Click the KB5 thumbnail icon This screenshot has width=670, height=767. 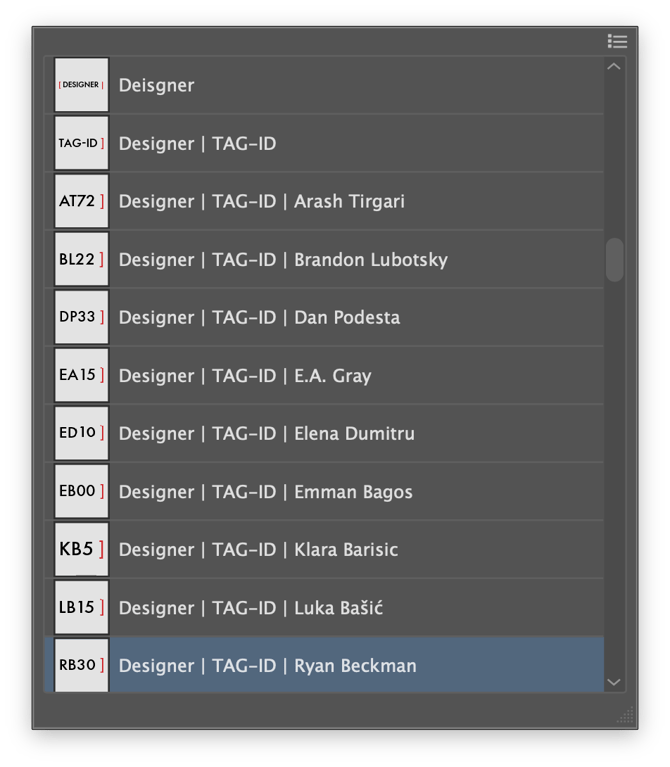click(x=81, y=549)
